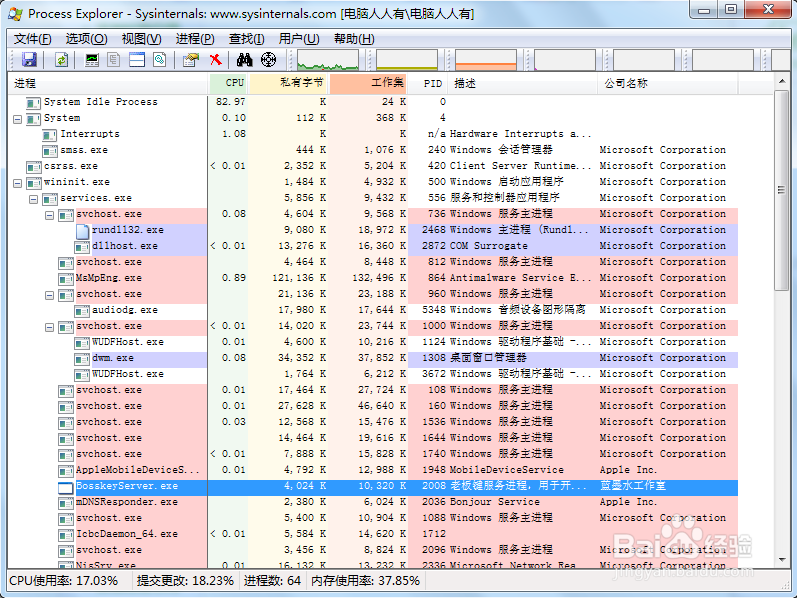Click the vertical scrollbar down arrow
Viewport: 797px width, 598px height.
pos(781,560)
